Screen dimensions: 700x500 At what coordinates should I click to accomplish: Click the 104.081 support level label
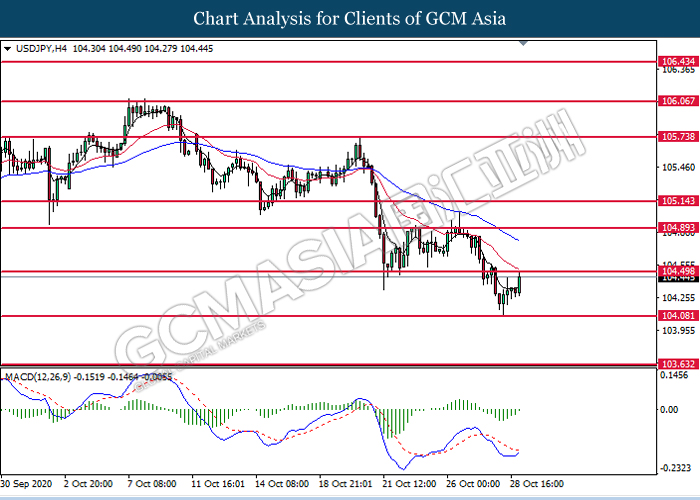tap(678, 316)
